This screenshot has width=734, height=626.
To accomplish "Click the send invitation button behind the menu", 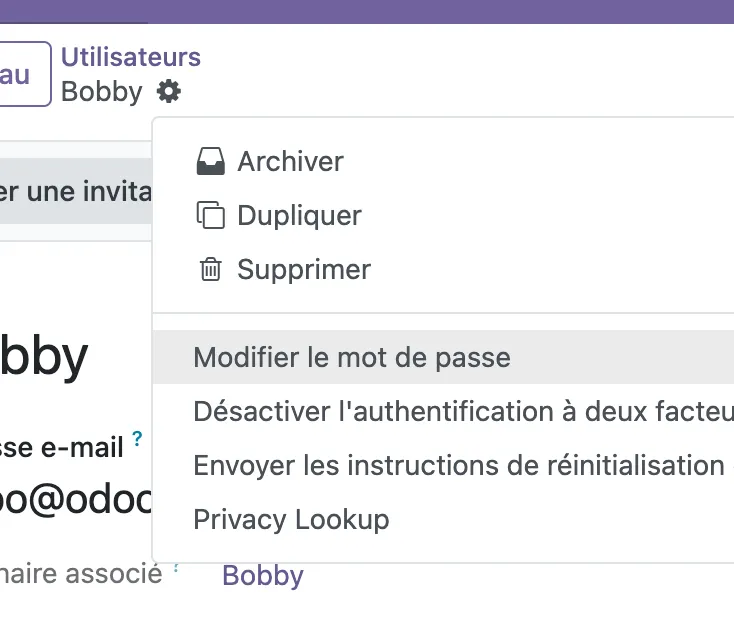I will (x=75, y=191).
